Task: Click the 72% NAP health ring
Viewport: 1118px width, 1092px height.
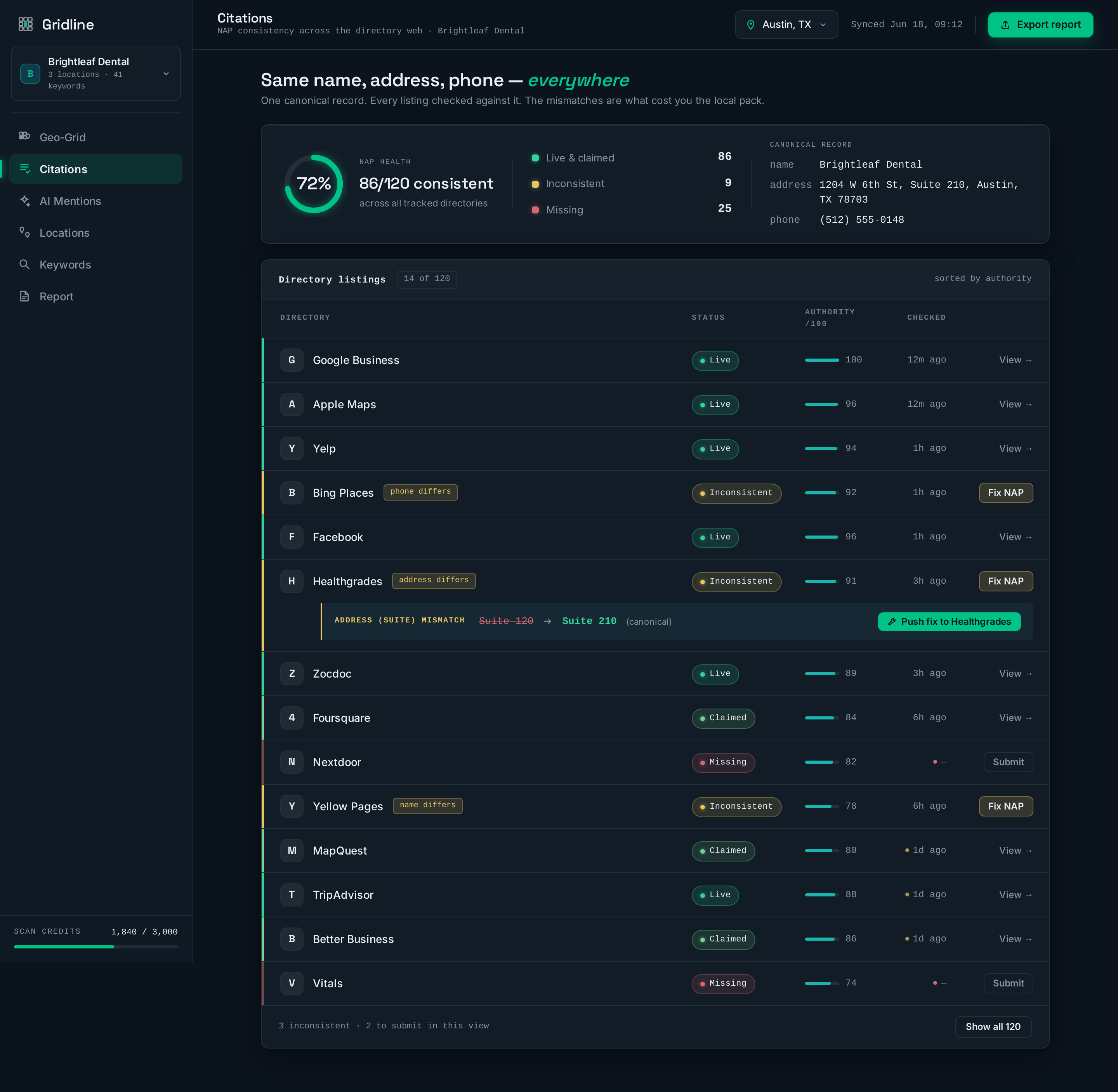Action: tap(314, 184)
